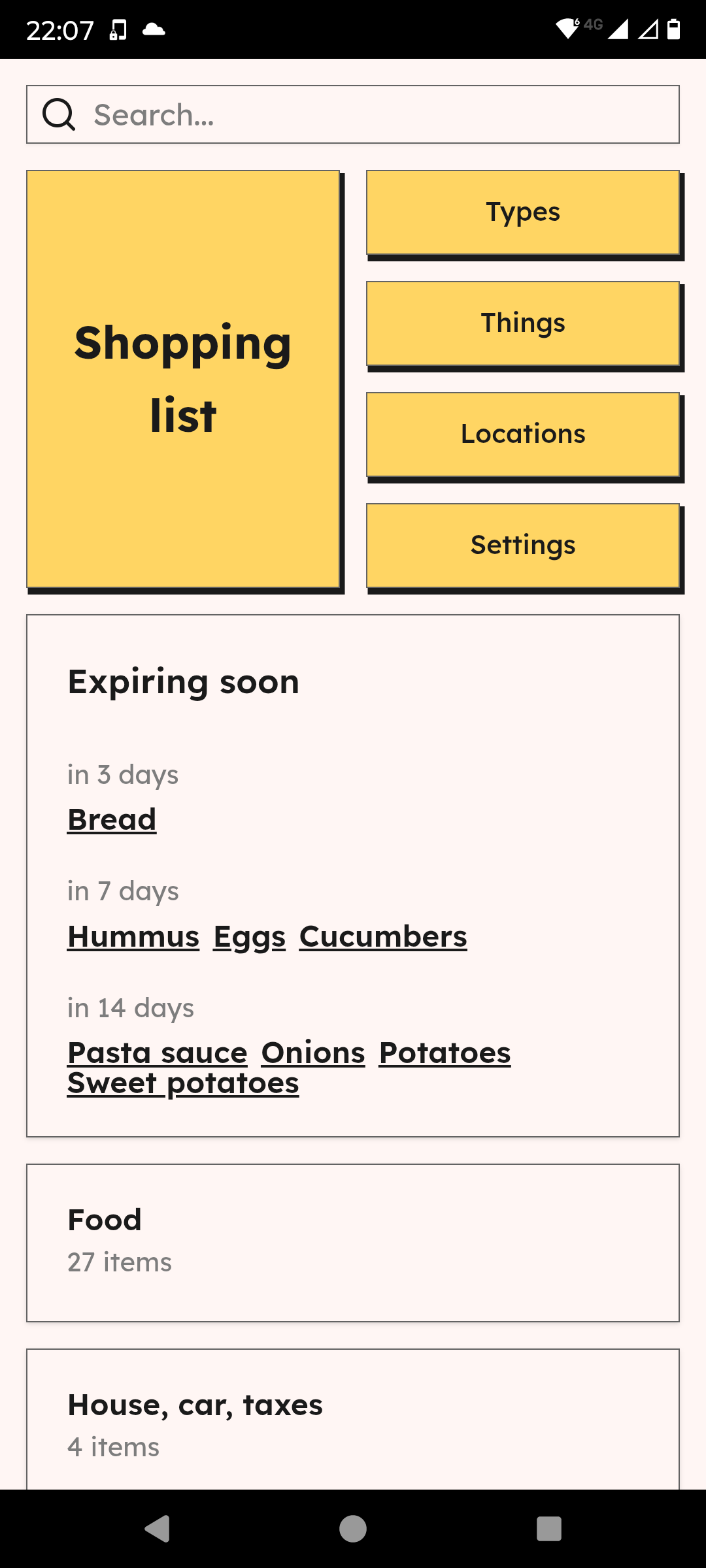Open the Food category card
The width and height of the screenshot is (706, 1568).
point(353,1243)
